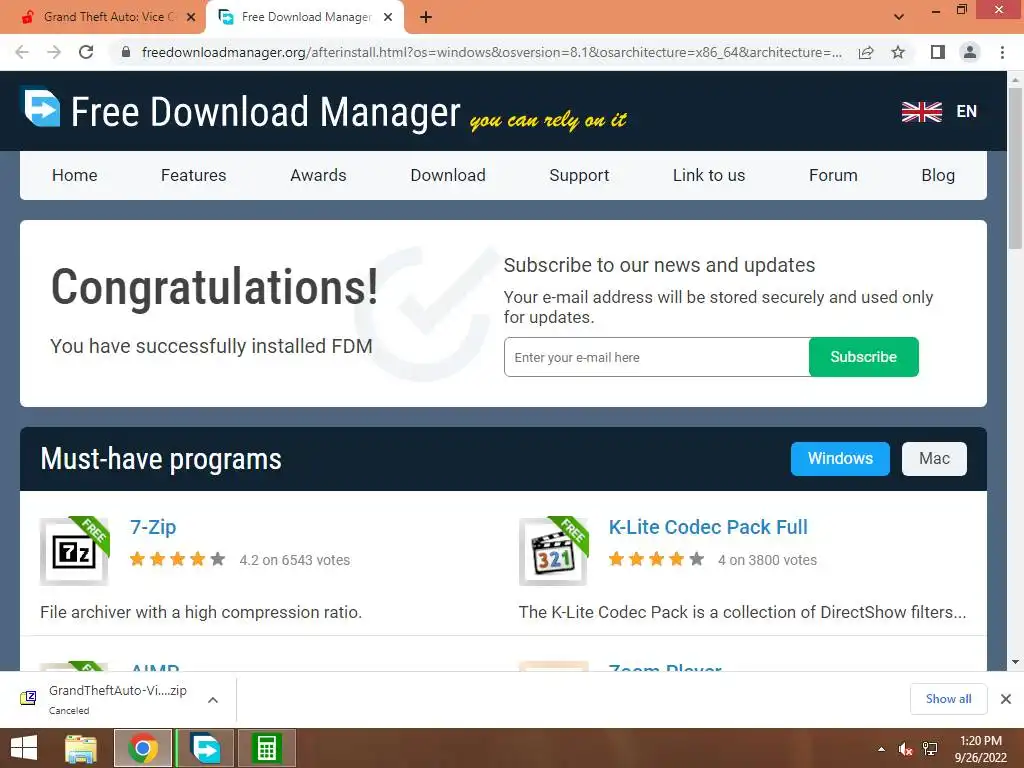This screenshot has width=1024, height=768.
Task: Open the Home menu item
Action: pyautogui.click(x=74, y=175)
